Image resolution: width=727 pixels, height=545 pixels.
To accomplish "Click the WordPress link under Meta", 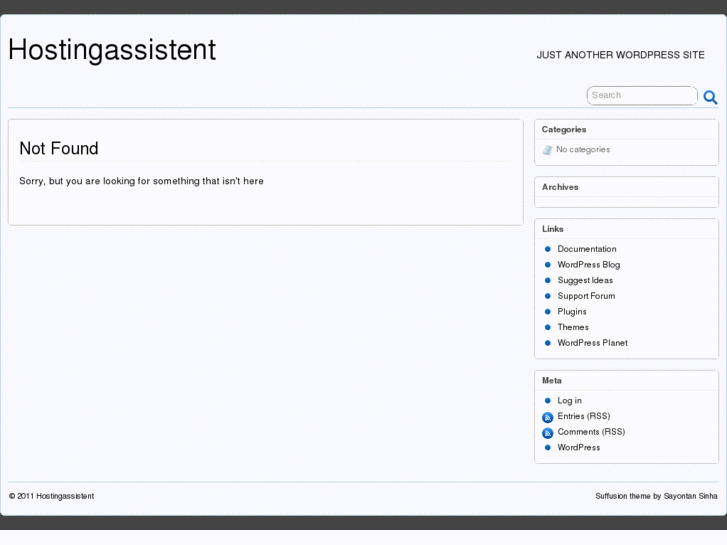I will [x=579, y=448].
